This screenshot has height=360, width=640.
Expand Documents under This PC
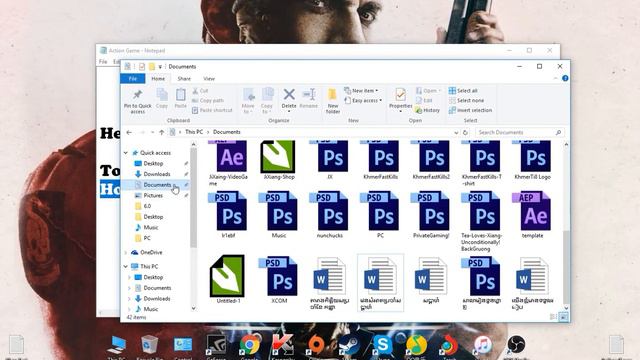pyautogui.click(x=130, y=288)
